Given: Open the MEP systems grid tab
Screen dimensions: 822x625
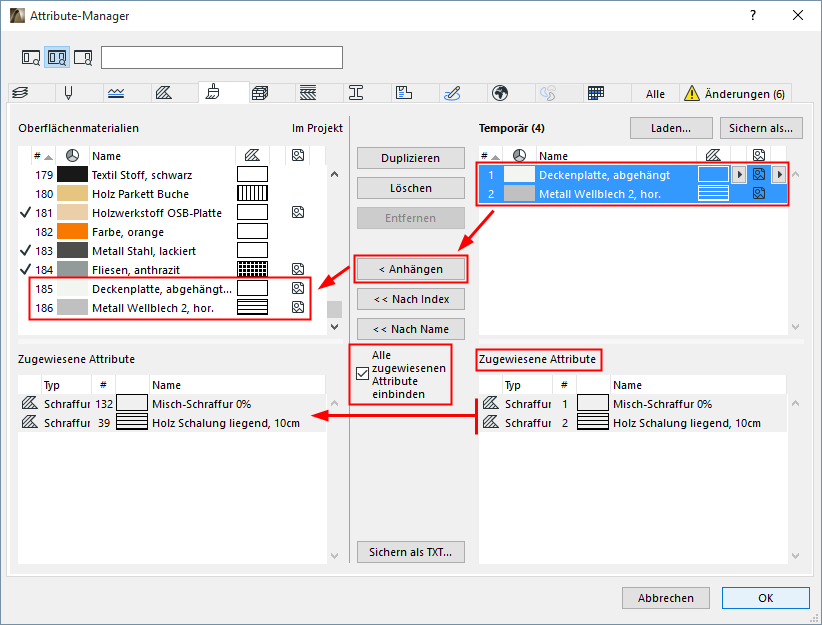Looking at the screenshot, I should 596,93.
